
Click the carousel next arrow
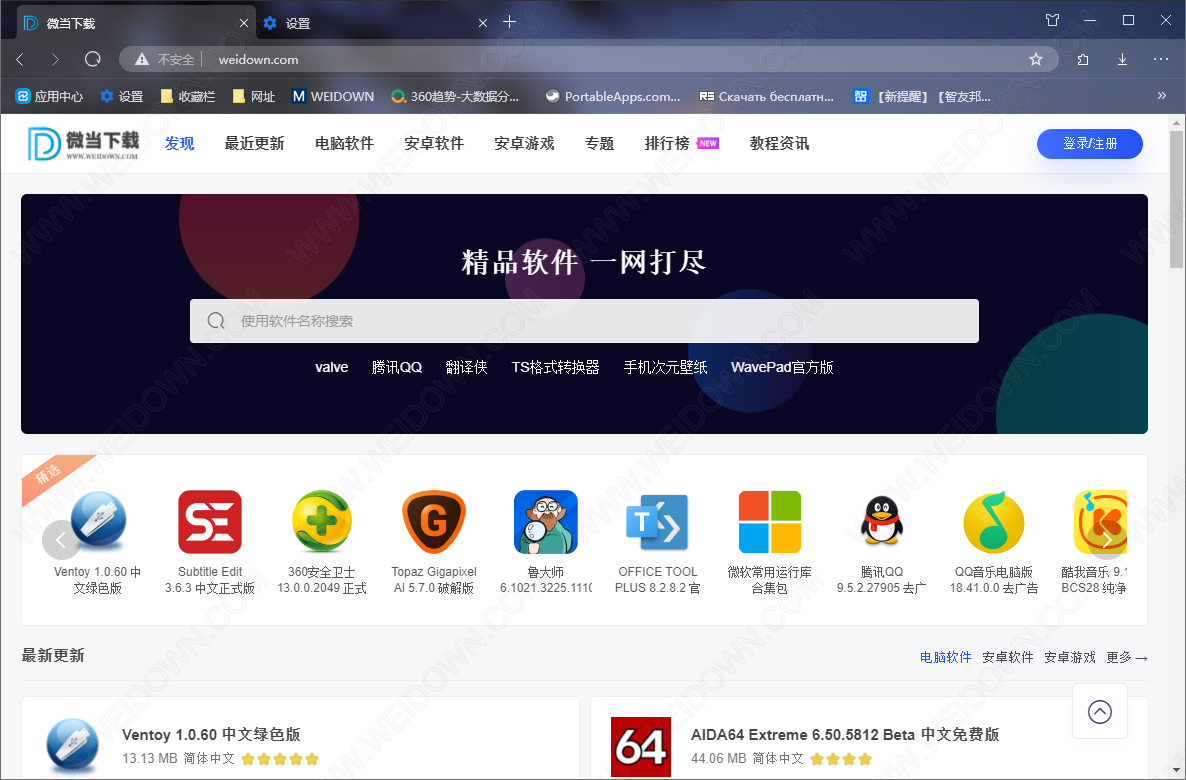coord(1107,540)
